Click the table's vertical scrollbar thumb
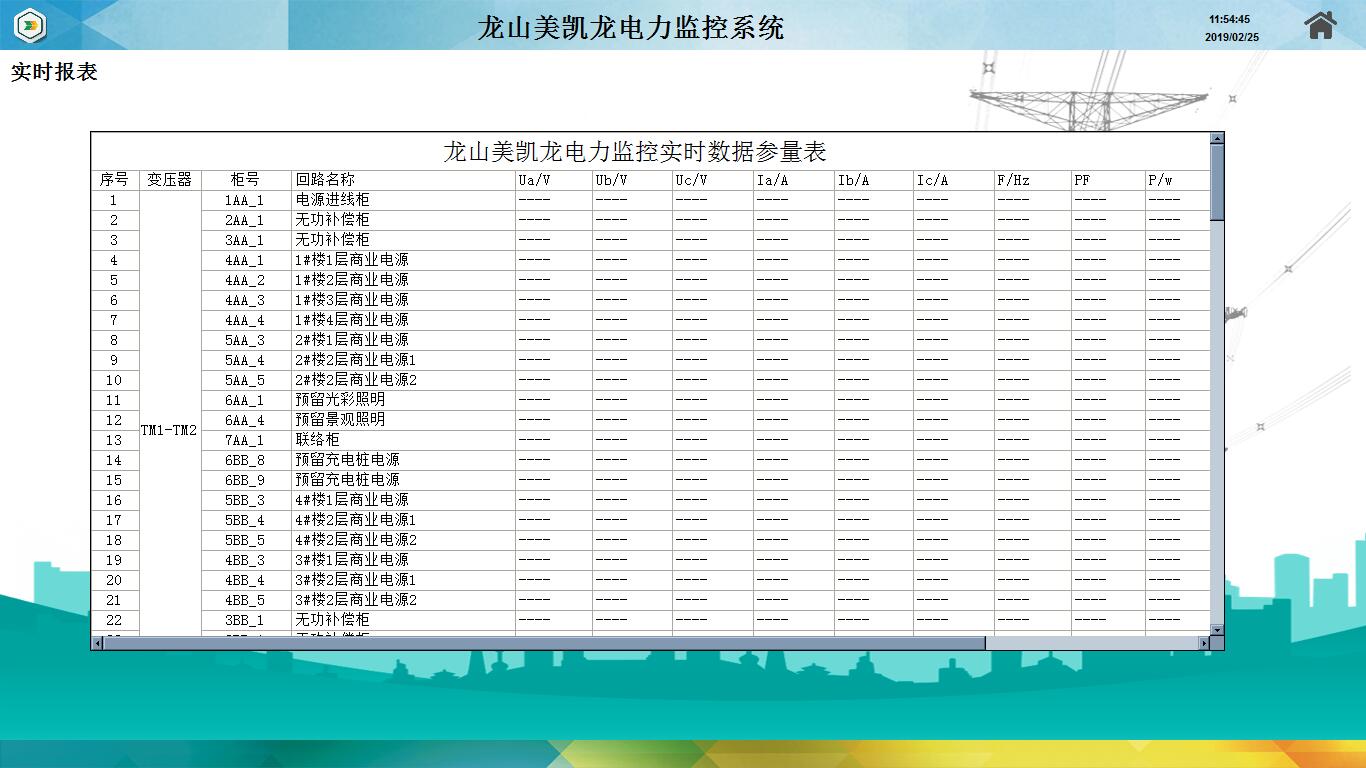 [1217, 182]
